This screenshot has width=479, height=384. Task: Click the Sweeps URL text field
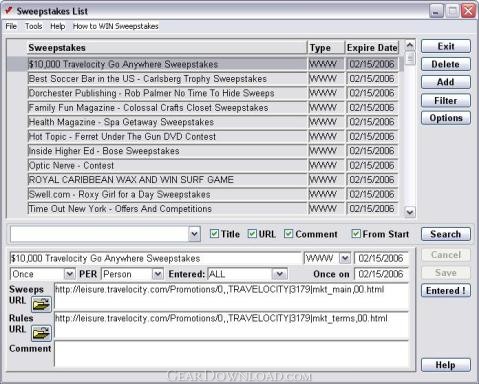click(231, 296)
